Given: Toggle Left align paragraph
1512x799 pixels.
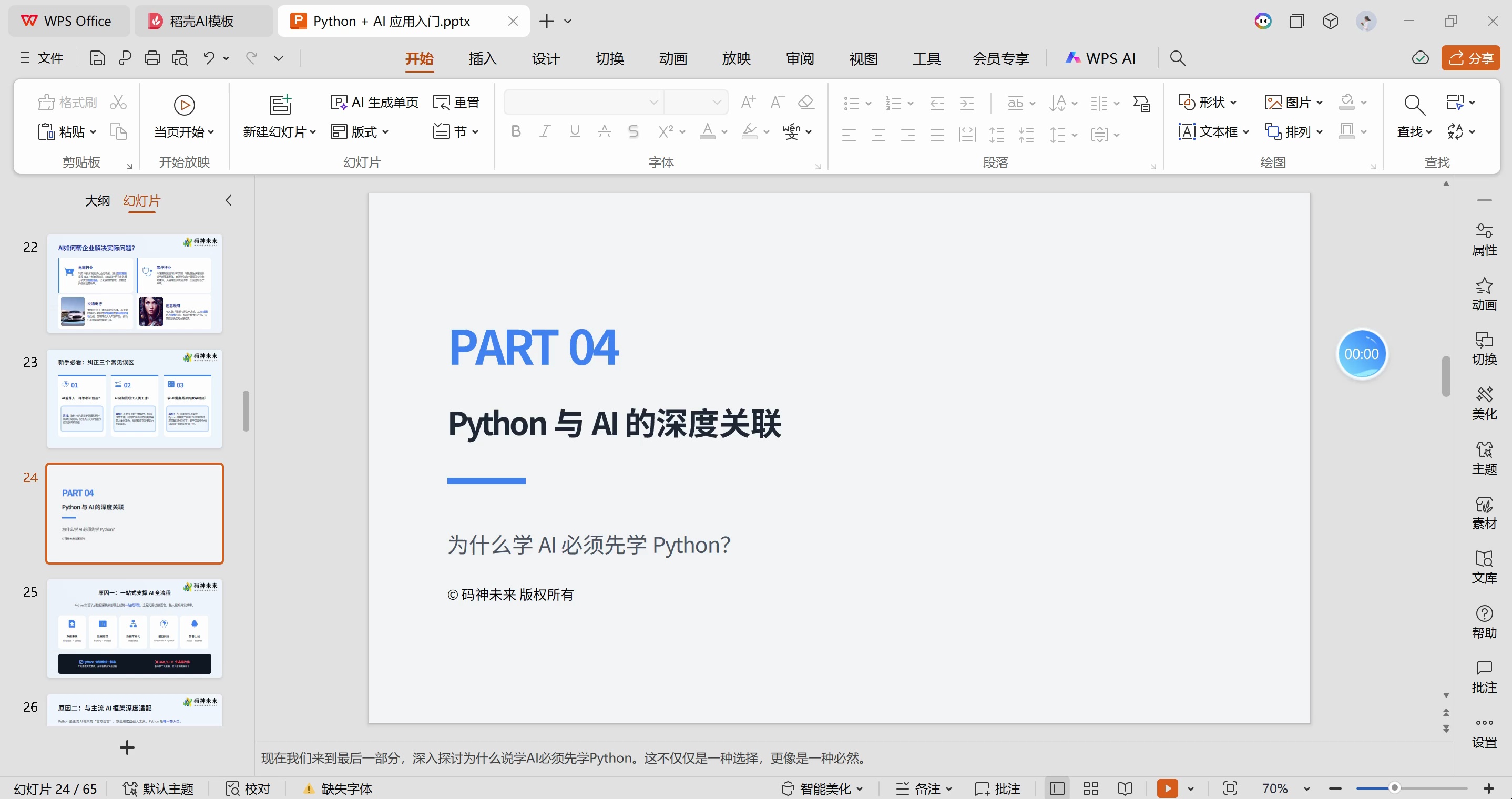Looking at the screenshot, I should click(x=849, y=135).
